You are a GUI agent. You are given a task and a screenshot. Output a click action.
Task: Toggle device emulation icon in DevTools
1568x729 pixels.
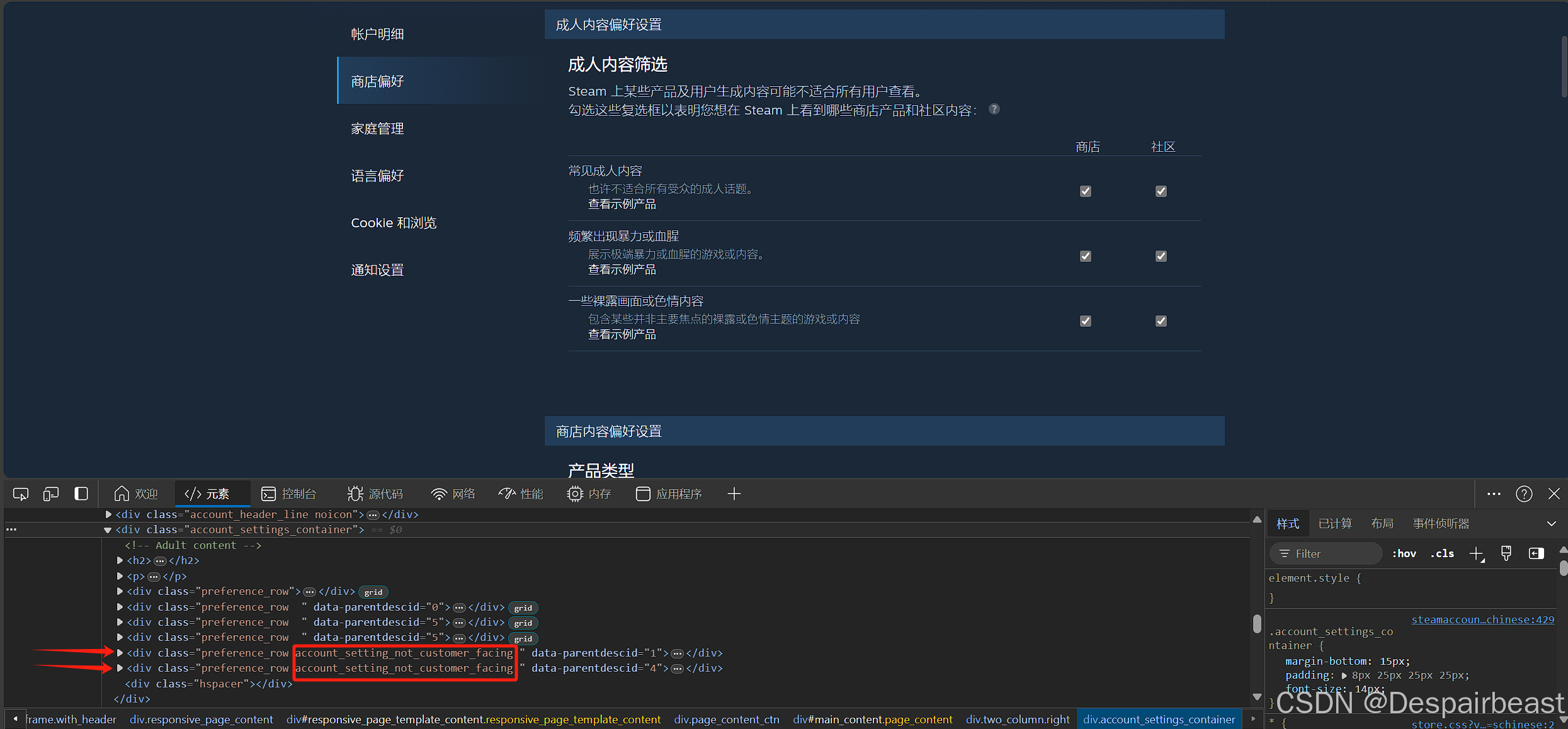(x=51, y=494)
